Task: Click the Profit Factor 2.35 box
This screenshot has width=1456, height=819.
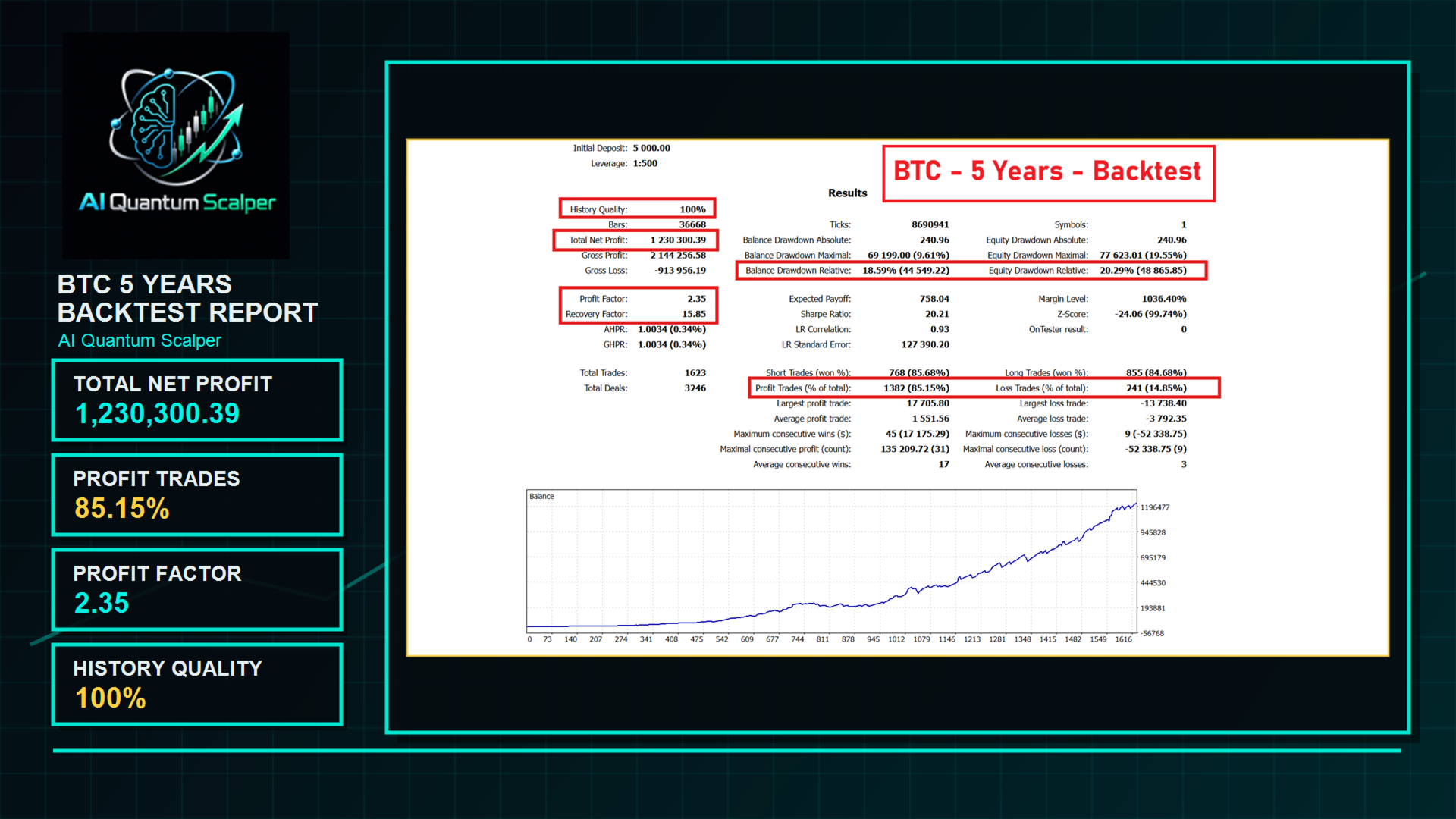Action: click(x=197, y=589)
